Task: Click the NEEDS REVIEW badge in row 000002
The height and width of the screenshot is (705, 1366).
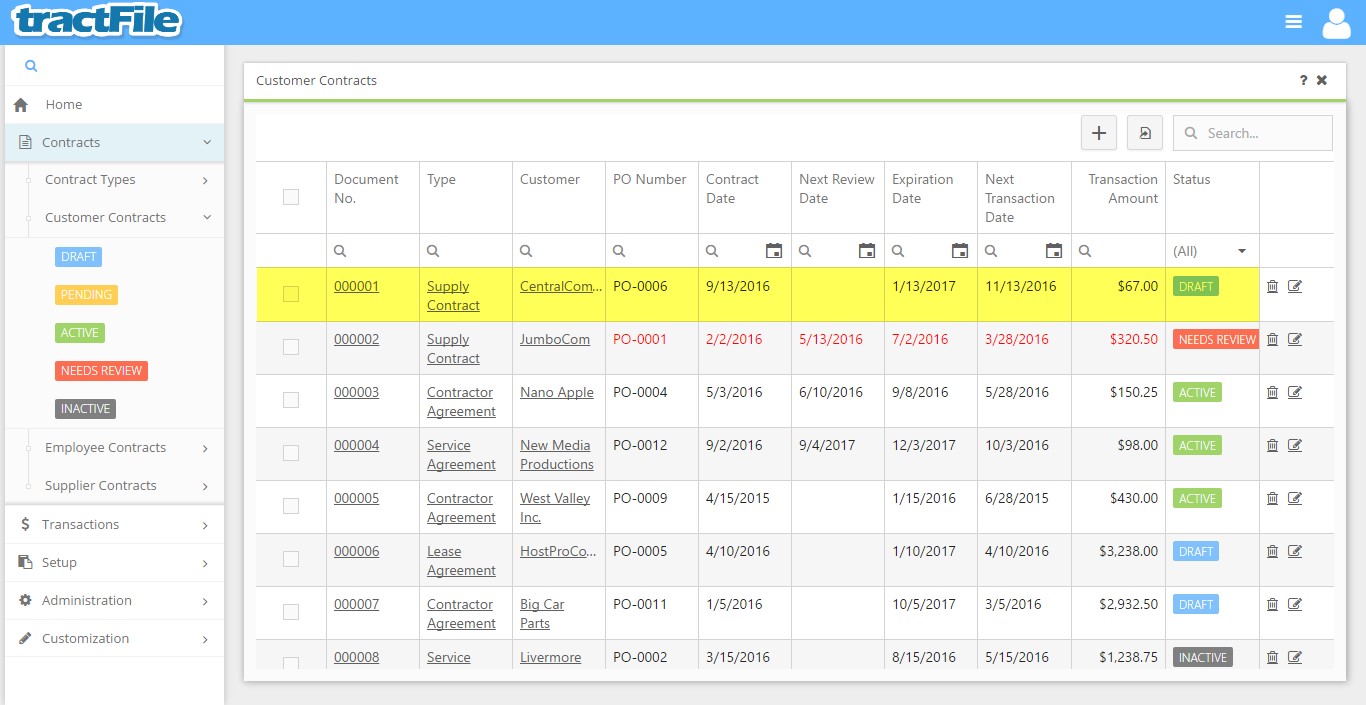Action: [x=1217, y=340]
